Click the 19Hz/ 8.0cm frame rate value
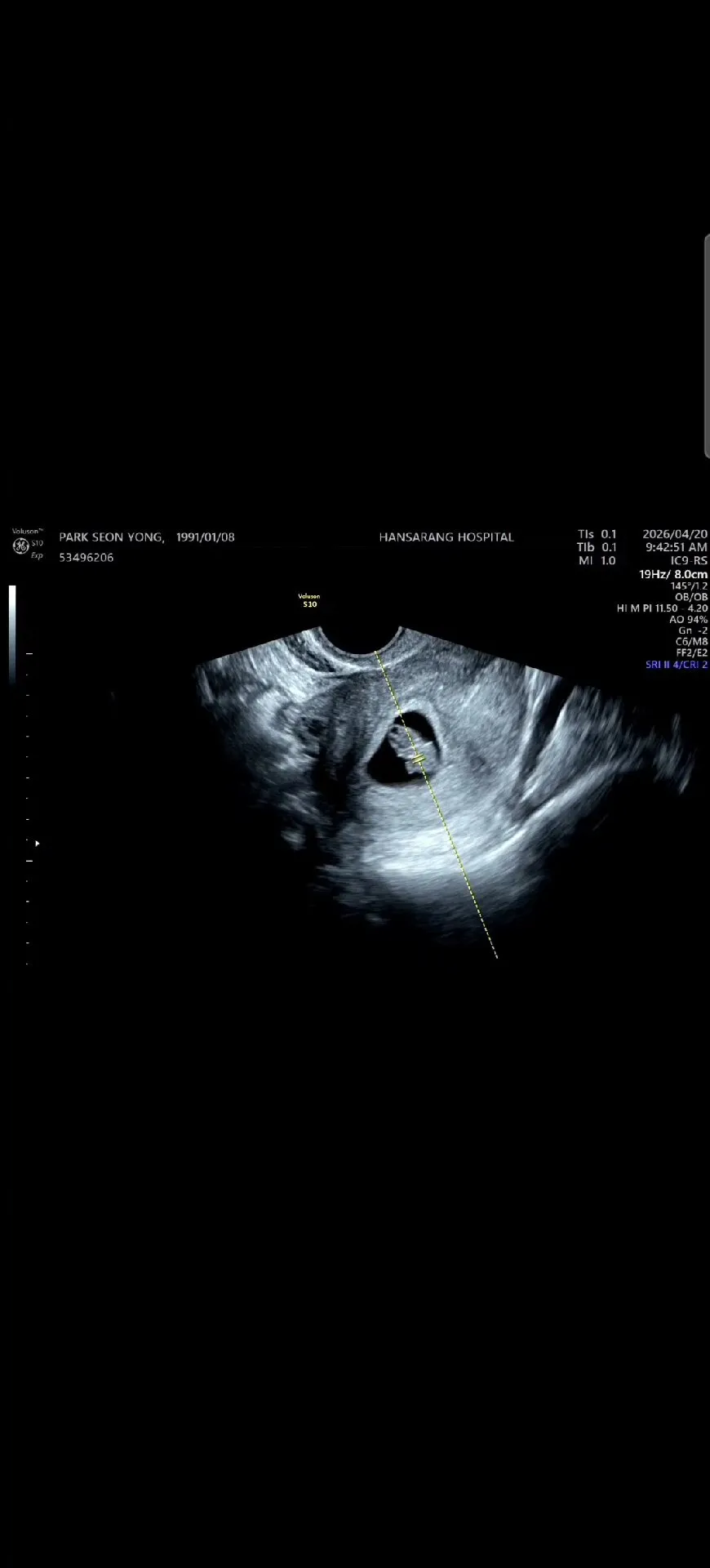The width and height of the screenshot is (710, 1568). coord(673,574)
